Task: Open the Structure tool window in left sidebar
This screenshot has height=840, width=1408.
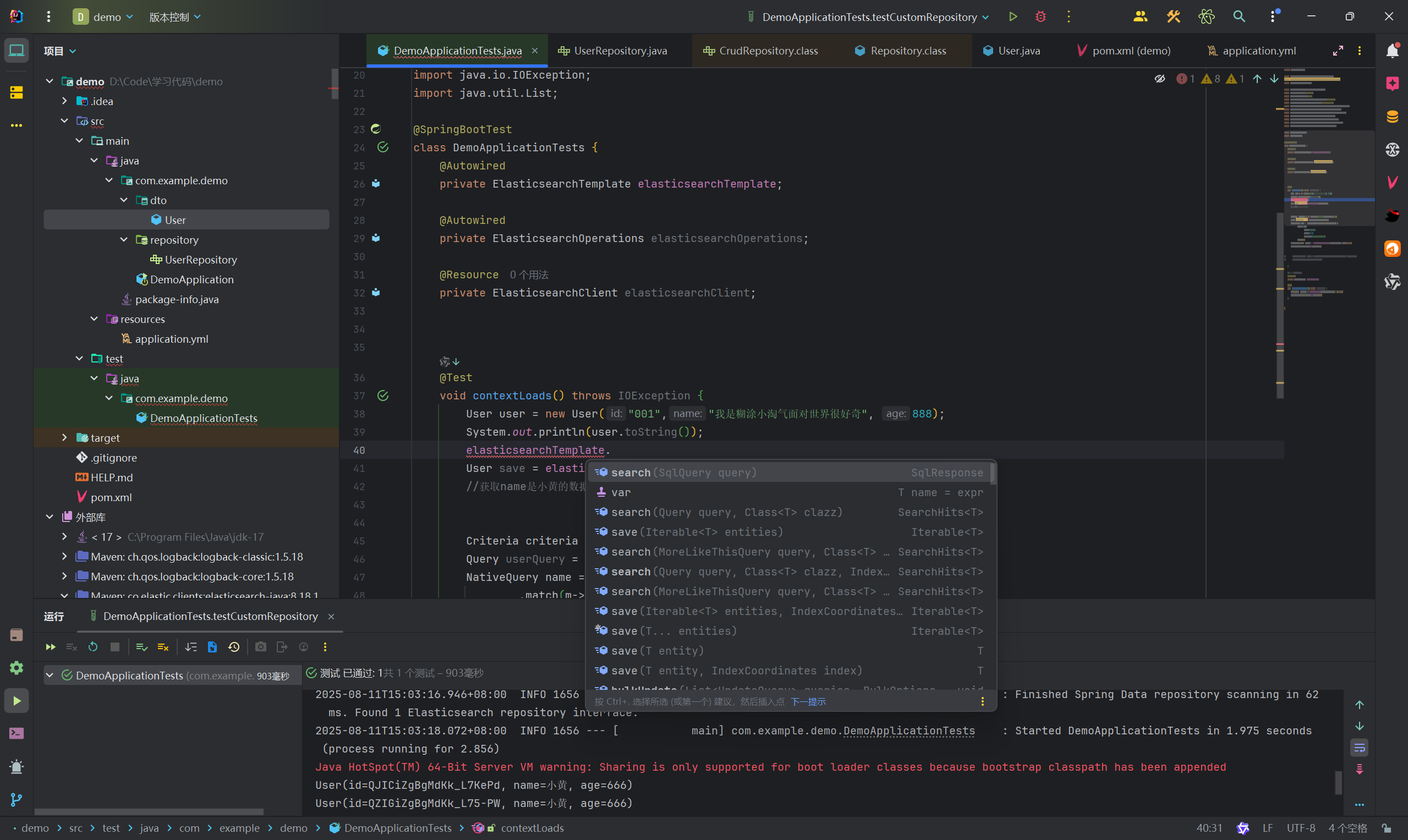Action: click(17, 92)
